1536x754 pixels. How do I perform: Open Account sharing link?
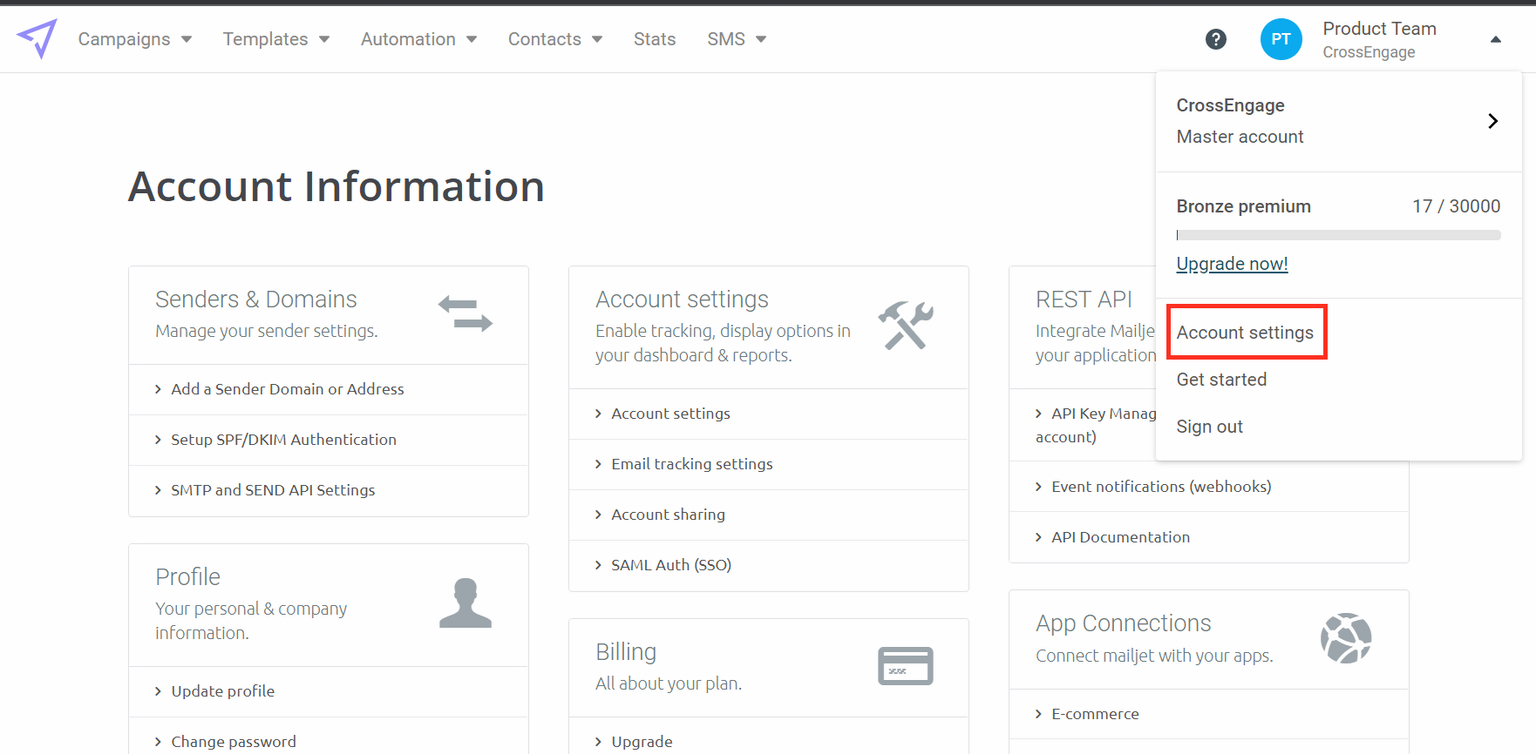[668, 514]
